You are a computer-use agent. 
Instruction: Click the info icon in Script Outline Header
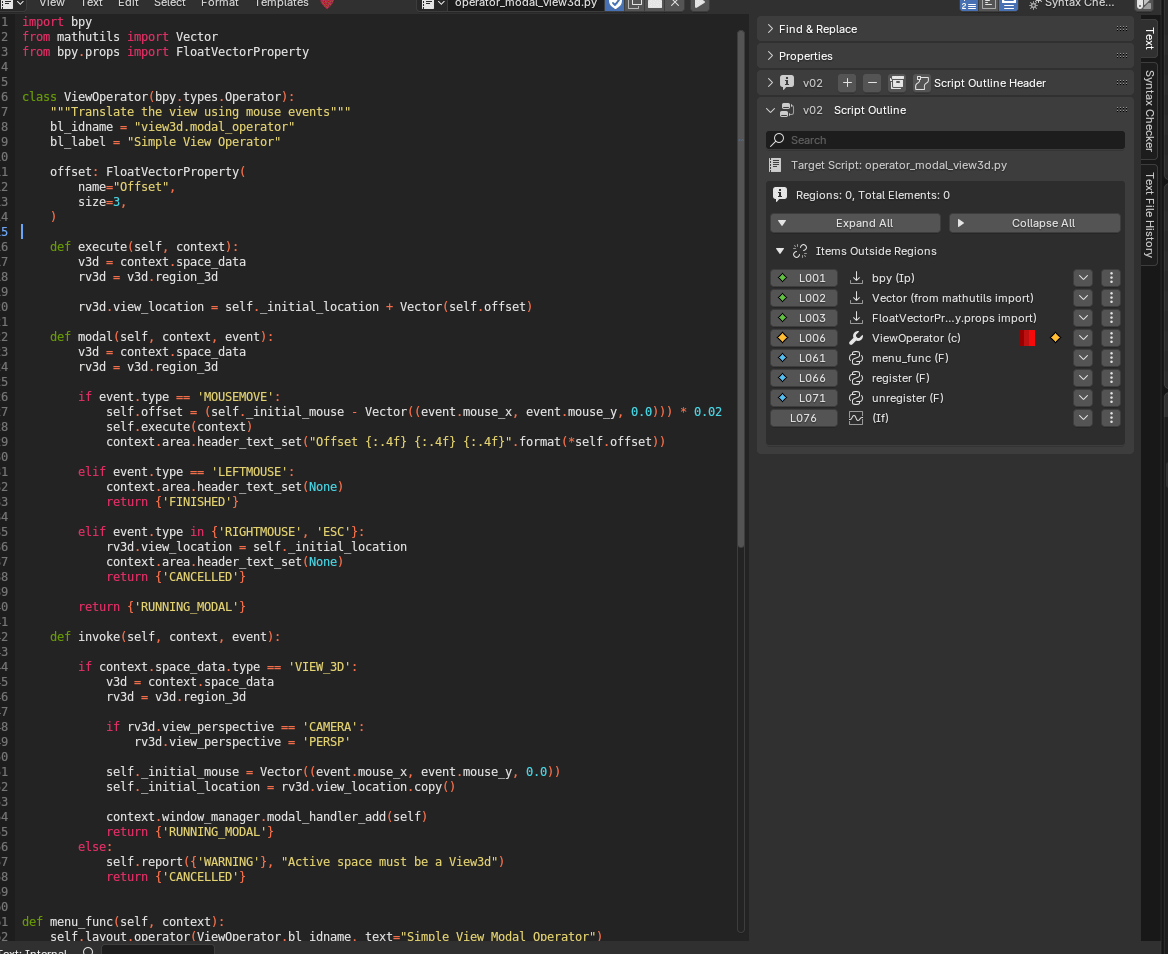click(x=787, y=83)
